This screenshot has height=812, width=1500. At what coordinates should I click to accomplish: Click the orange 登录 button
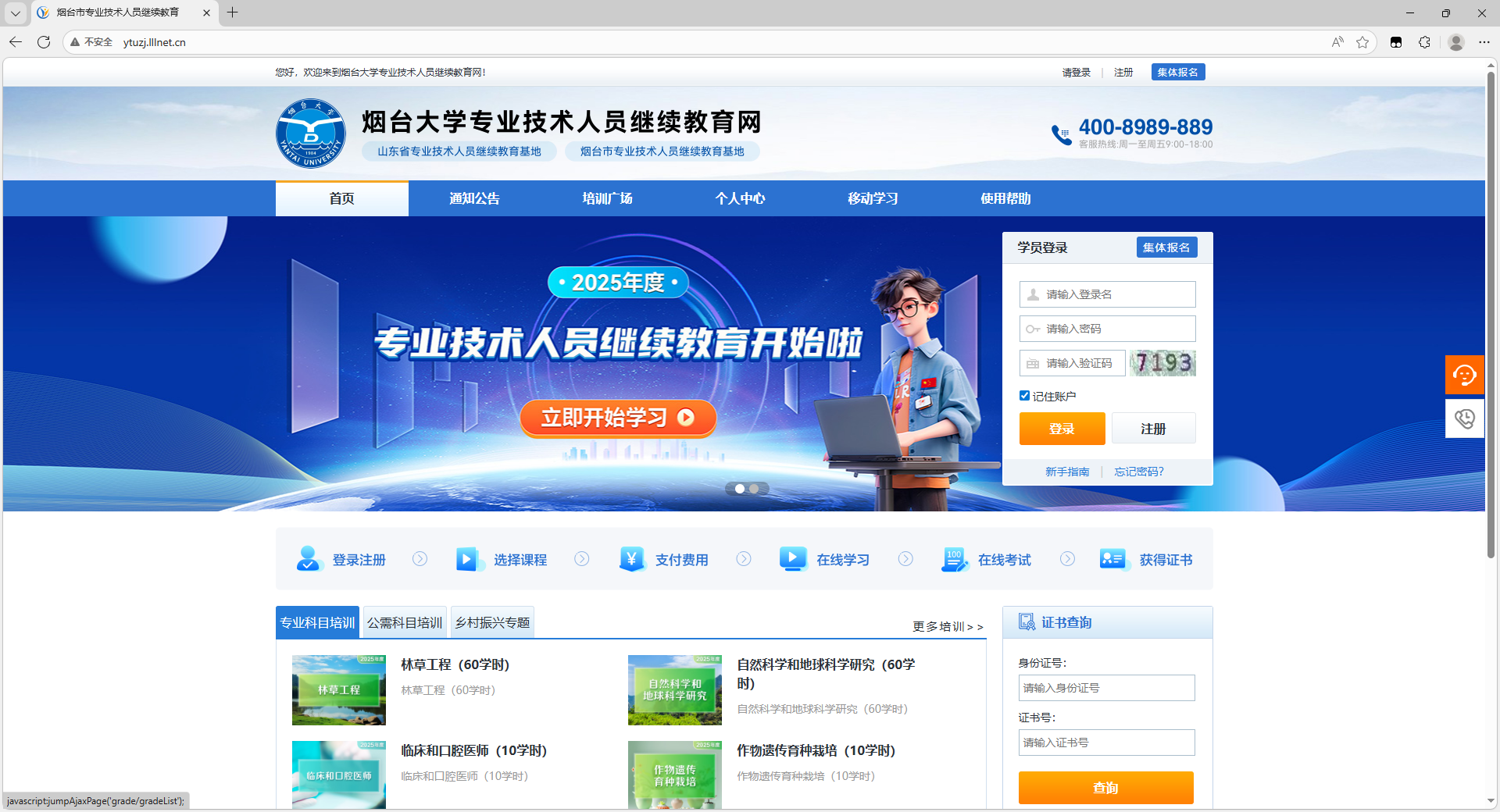click(x=1062, y=429)
